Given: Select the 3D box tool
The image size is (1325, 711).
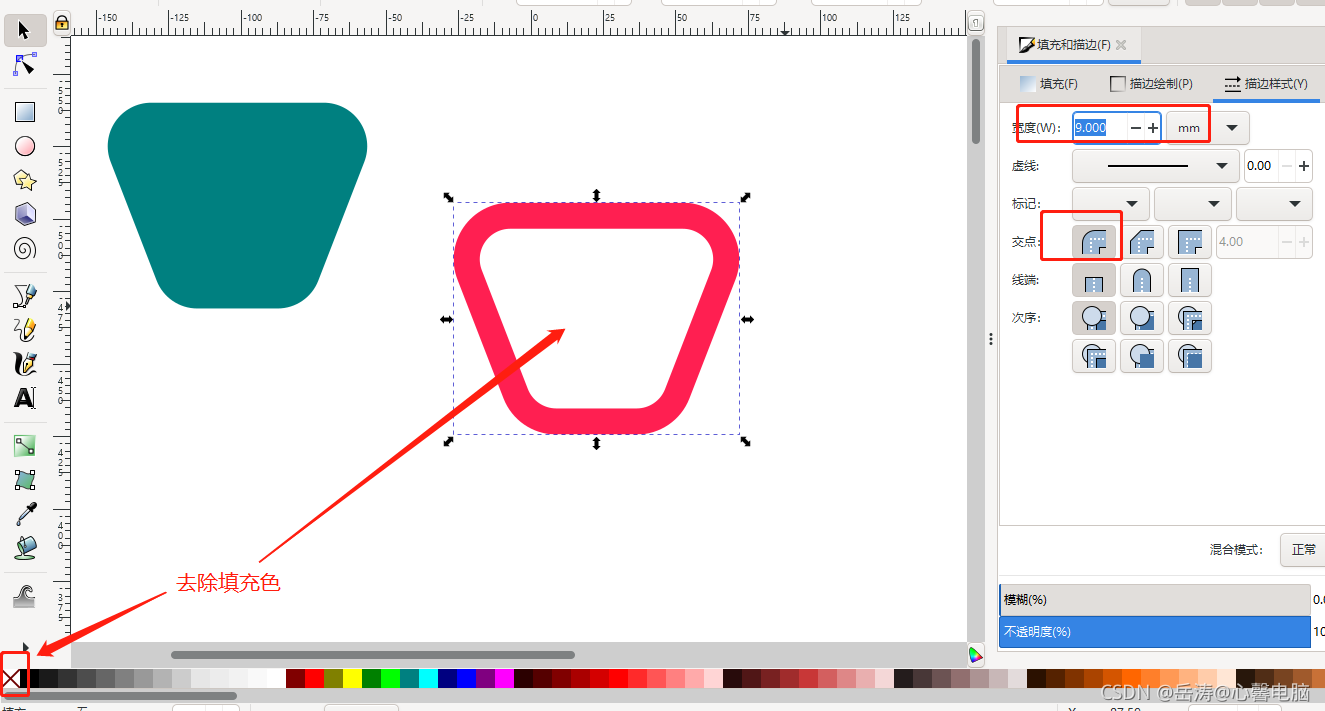Looking at the screenshot, I should tap(25, 214).
